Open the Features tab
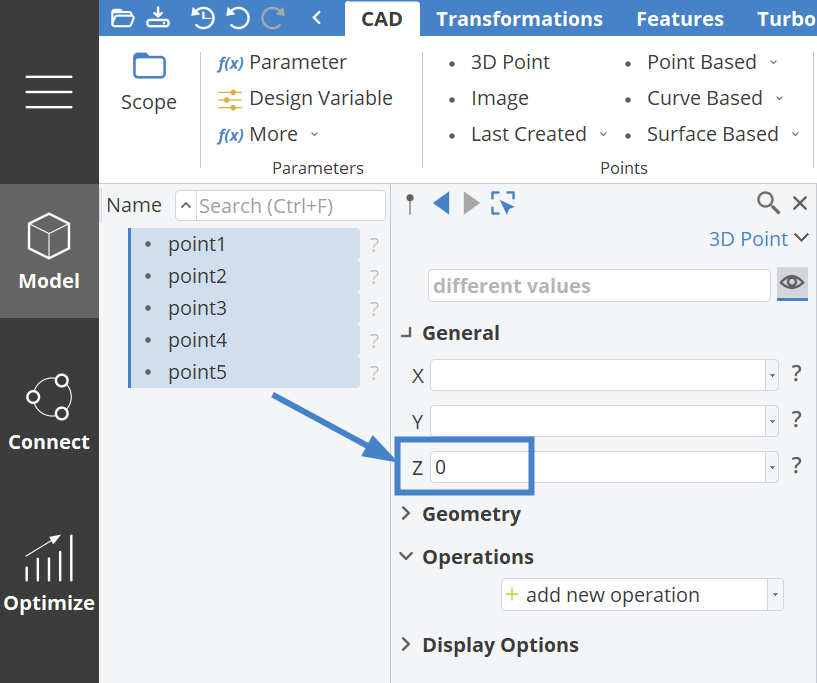The image size is (817, 683). pyautogui.click(x=680, y=19)
